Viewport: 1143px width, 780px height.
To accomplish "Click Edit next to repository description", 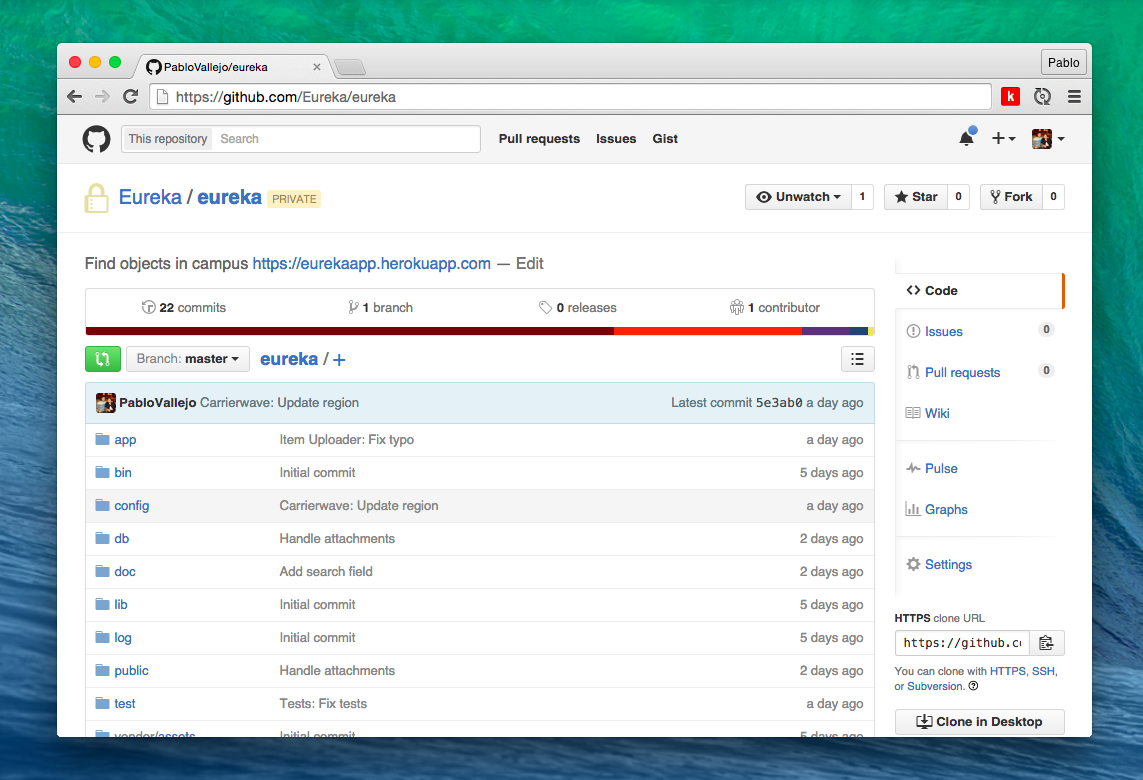I will coord(530,263).
